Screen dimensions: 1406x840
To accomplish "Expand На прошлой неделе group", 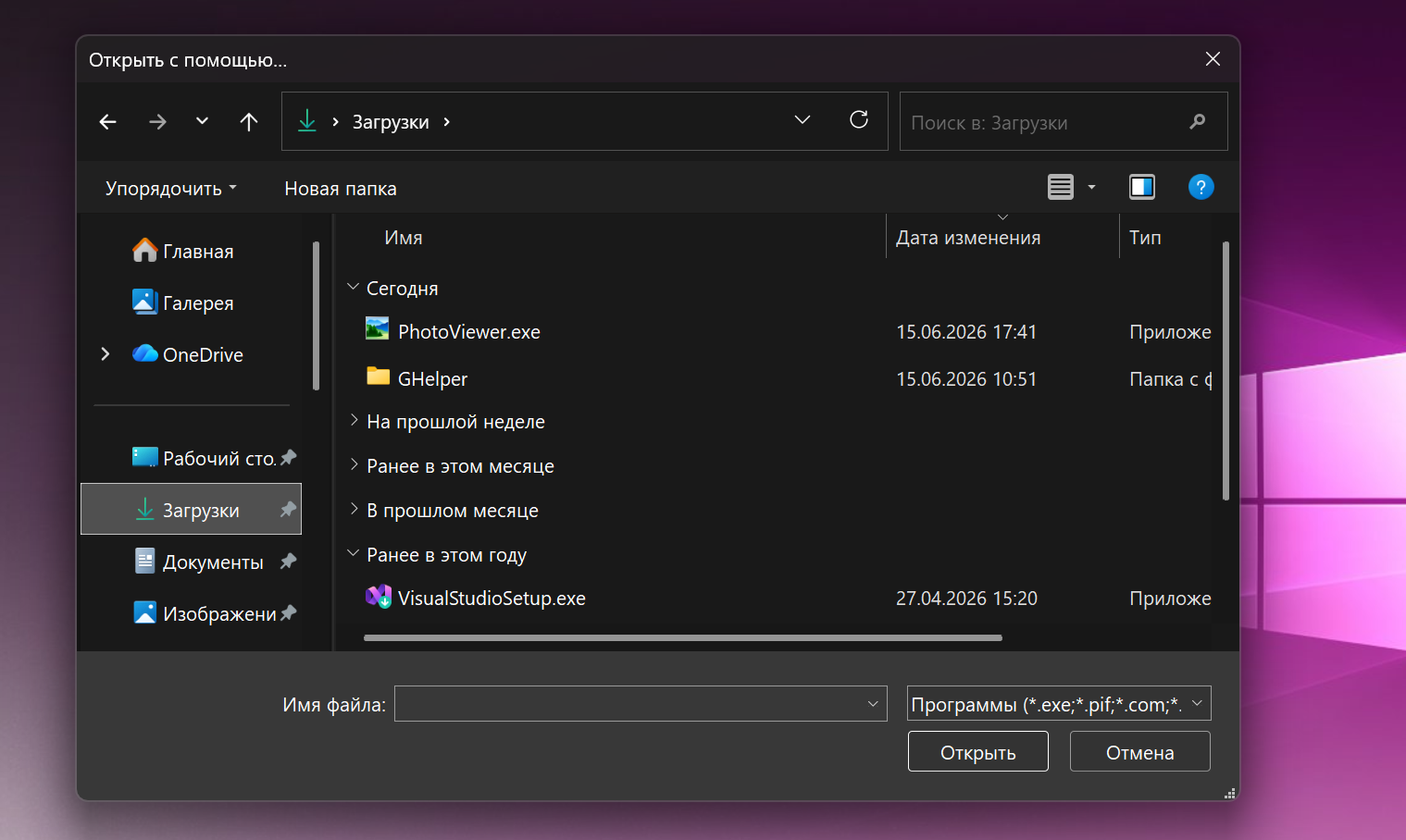I will 354,421.
